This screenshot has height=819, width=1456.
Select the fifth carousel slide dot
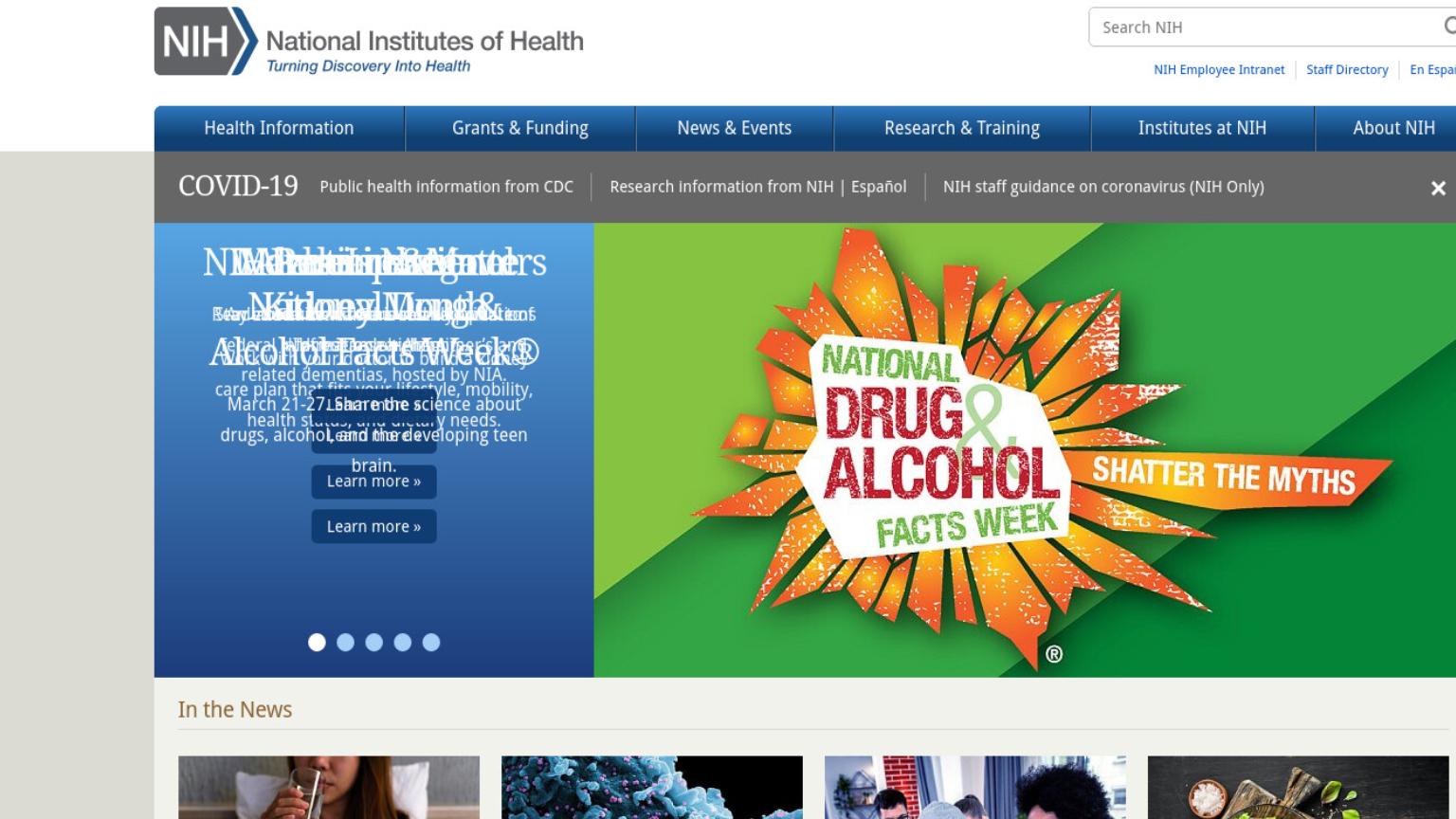pos(431,643)
